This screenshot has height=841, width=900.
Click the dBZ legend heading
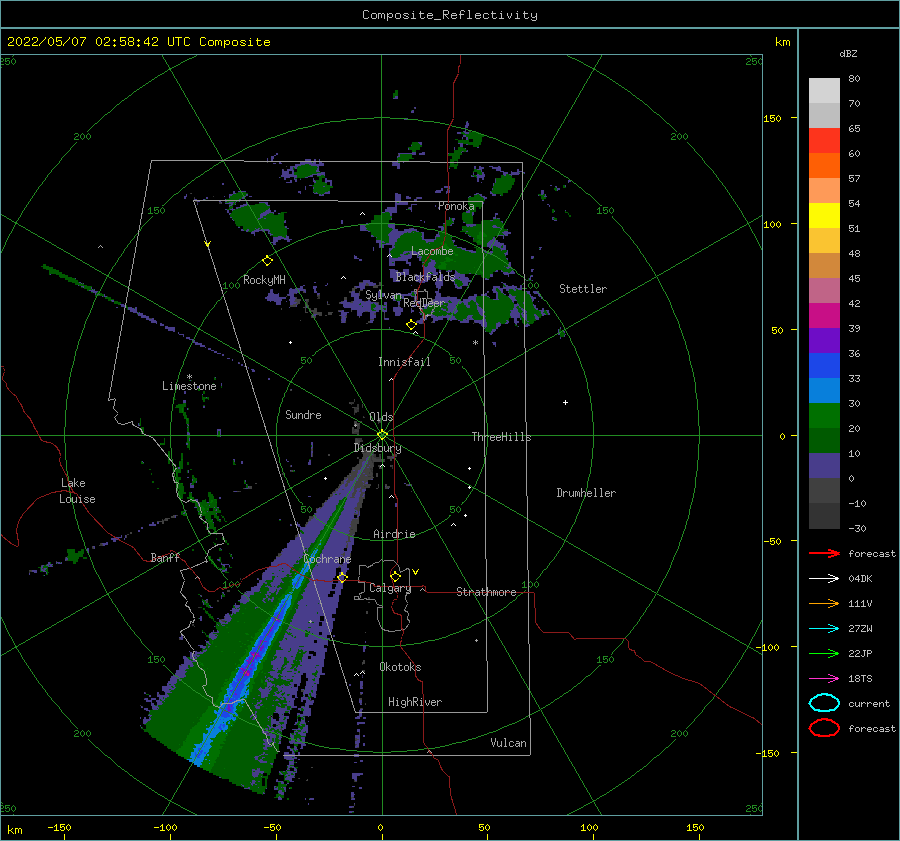point(848,53)
